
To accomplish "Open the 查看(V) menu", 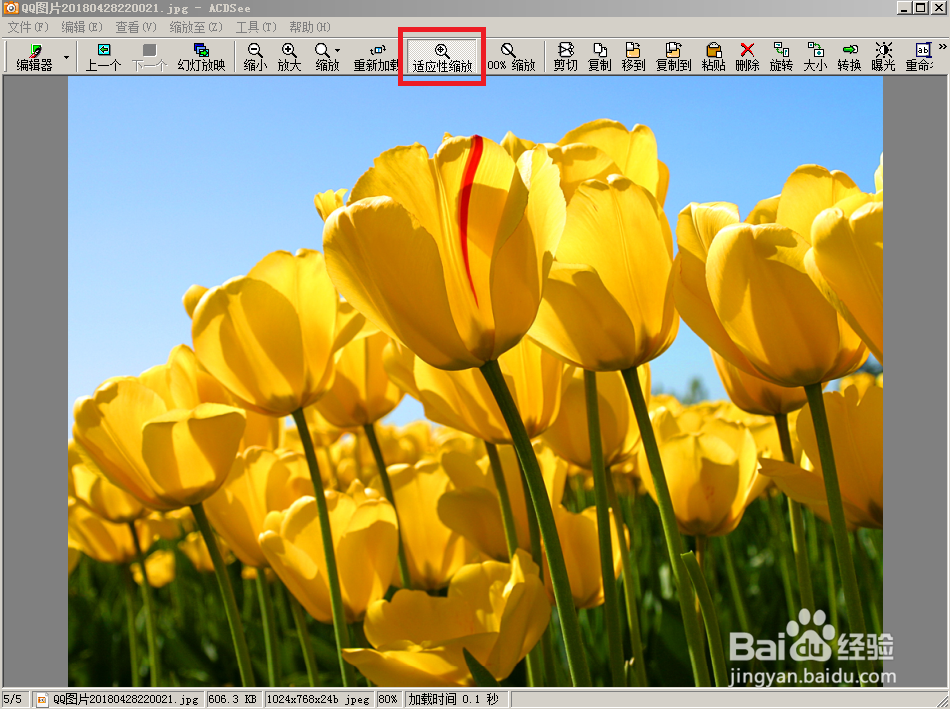I will (x=136, y=27).
